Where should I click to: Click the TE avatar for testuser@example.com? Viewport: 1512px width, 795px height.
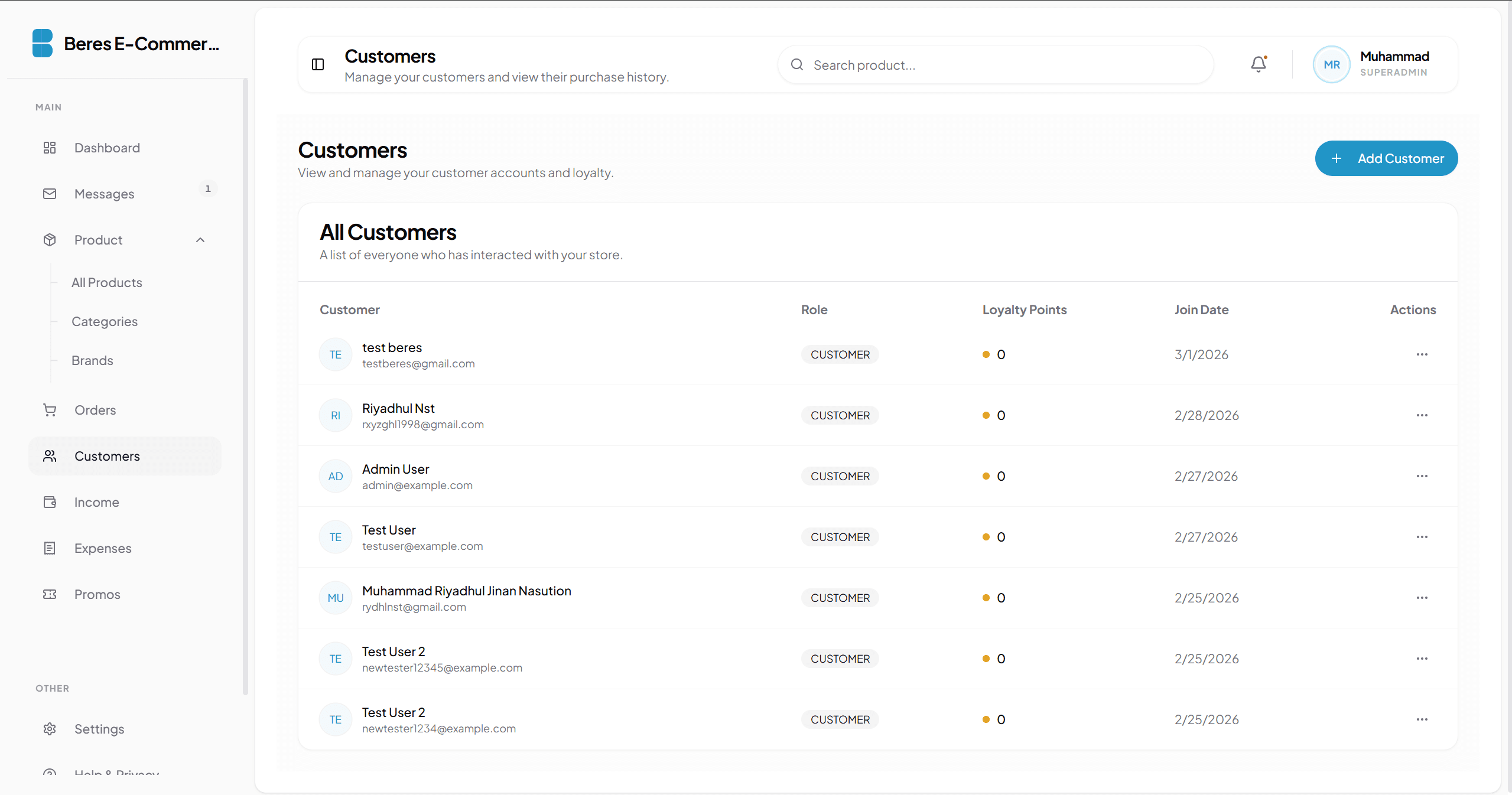(336, 537)
